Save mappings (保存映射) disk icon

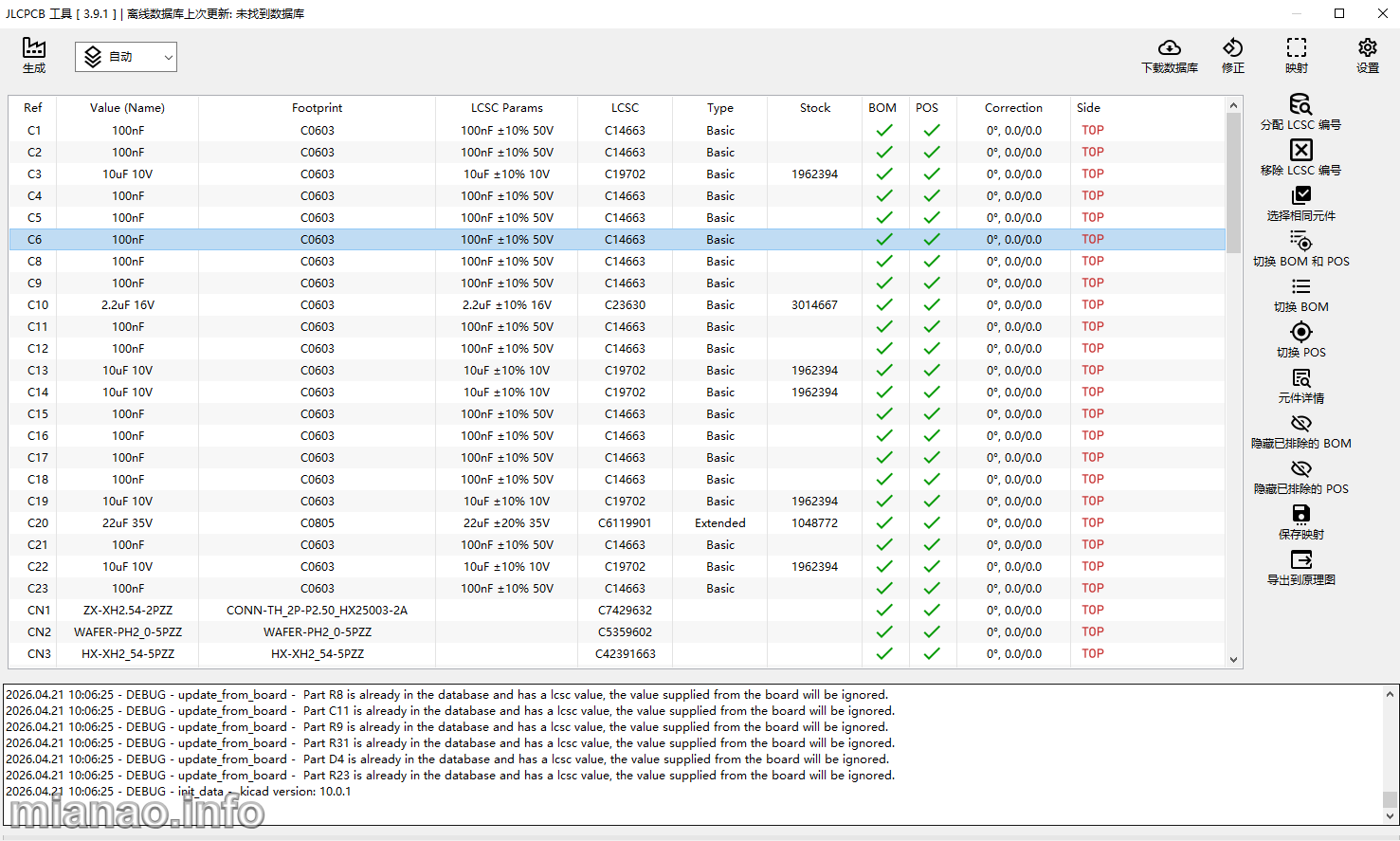coord(1300,514)
